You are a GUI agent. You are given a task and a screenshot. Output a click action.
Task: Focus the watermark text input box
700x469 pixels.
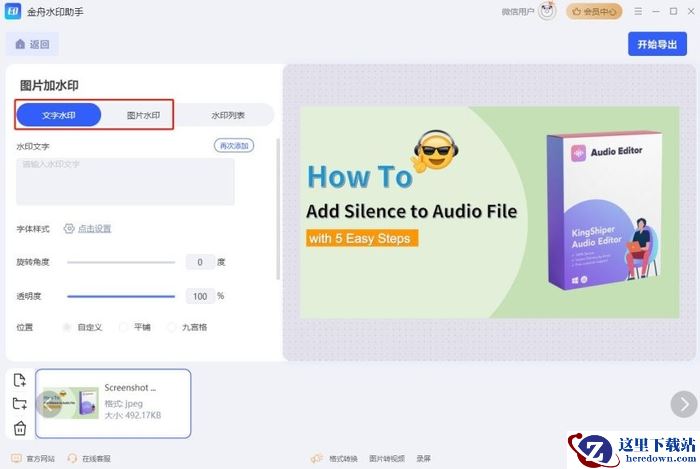pos(125,182)
